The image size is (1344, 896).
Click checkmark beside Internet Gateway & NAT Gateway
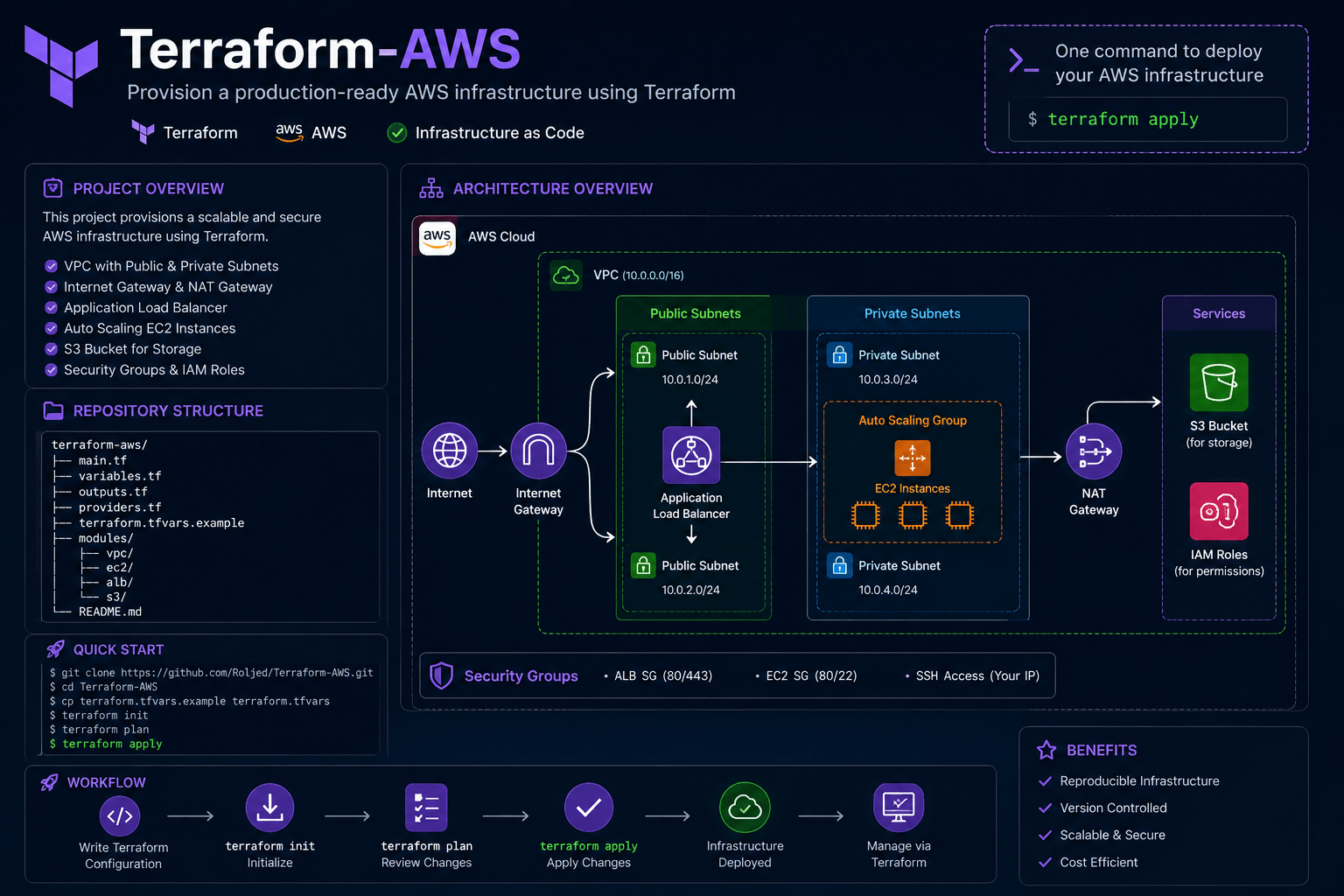pos(51,287)
